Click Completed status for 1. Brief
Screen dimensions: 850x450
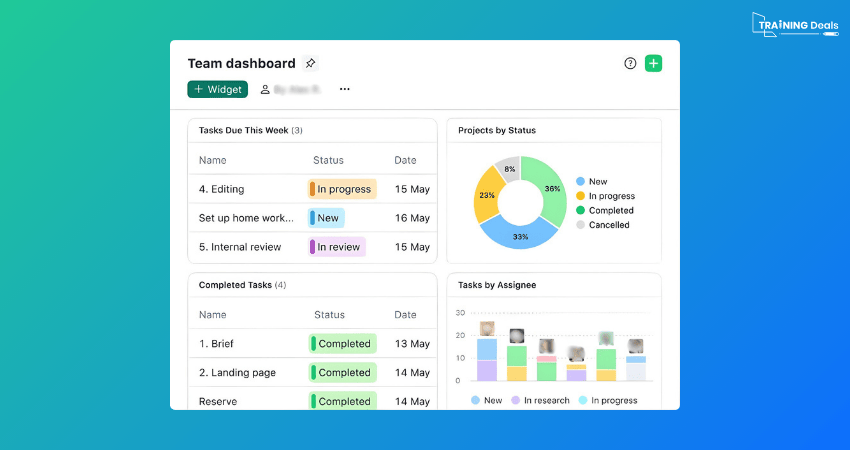click(x=343, y=344)
